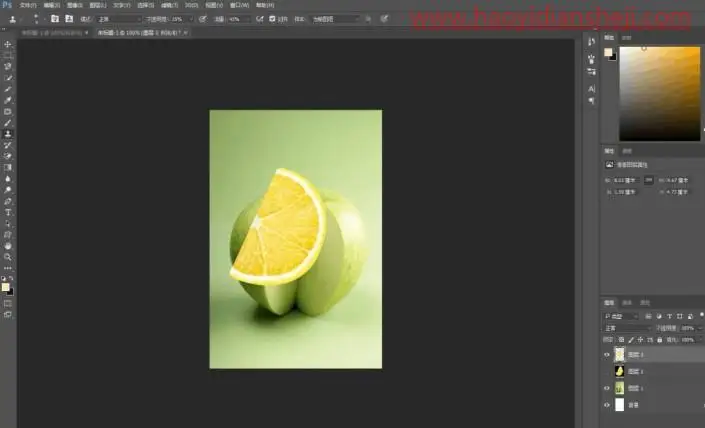The width and height of the screenshot is (705, 428).
Task: Lock image pixels brush button
Action: 631,340
